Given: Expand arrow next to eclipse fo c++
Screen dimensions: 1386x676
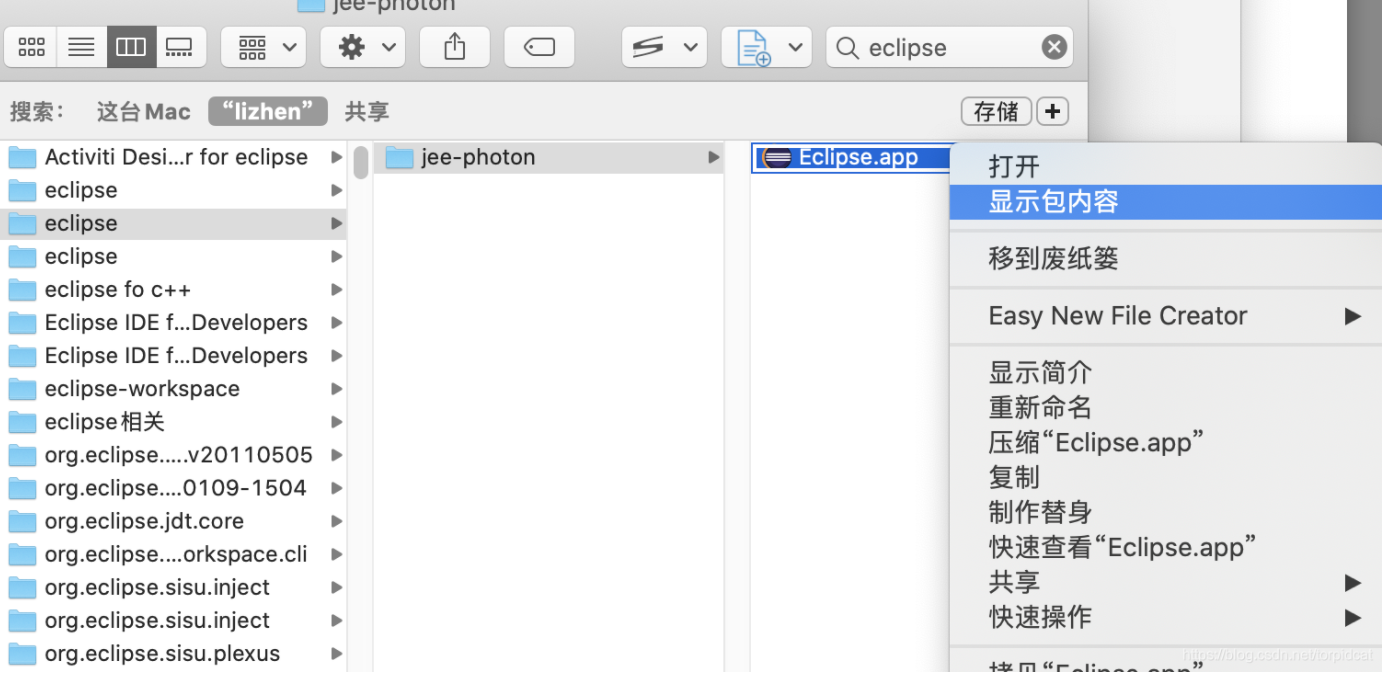Looking at the screenshot, I should [x=336, y=290].
